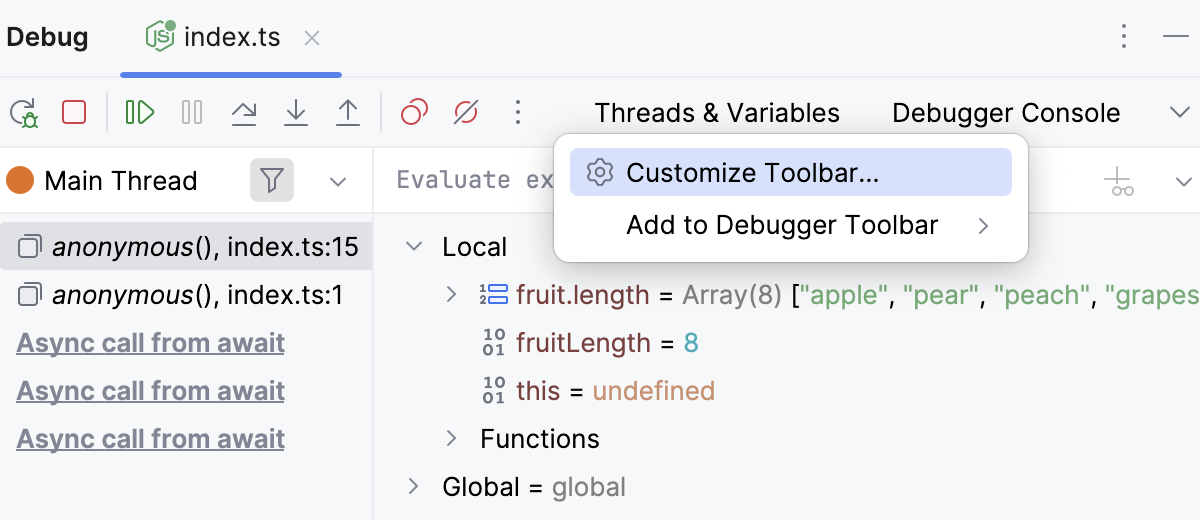1200x520 pixels.
Task: Click the first Async call from await link
Action: click(x=151, y=343)
